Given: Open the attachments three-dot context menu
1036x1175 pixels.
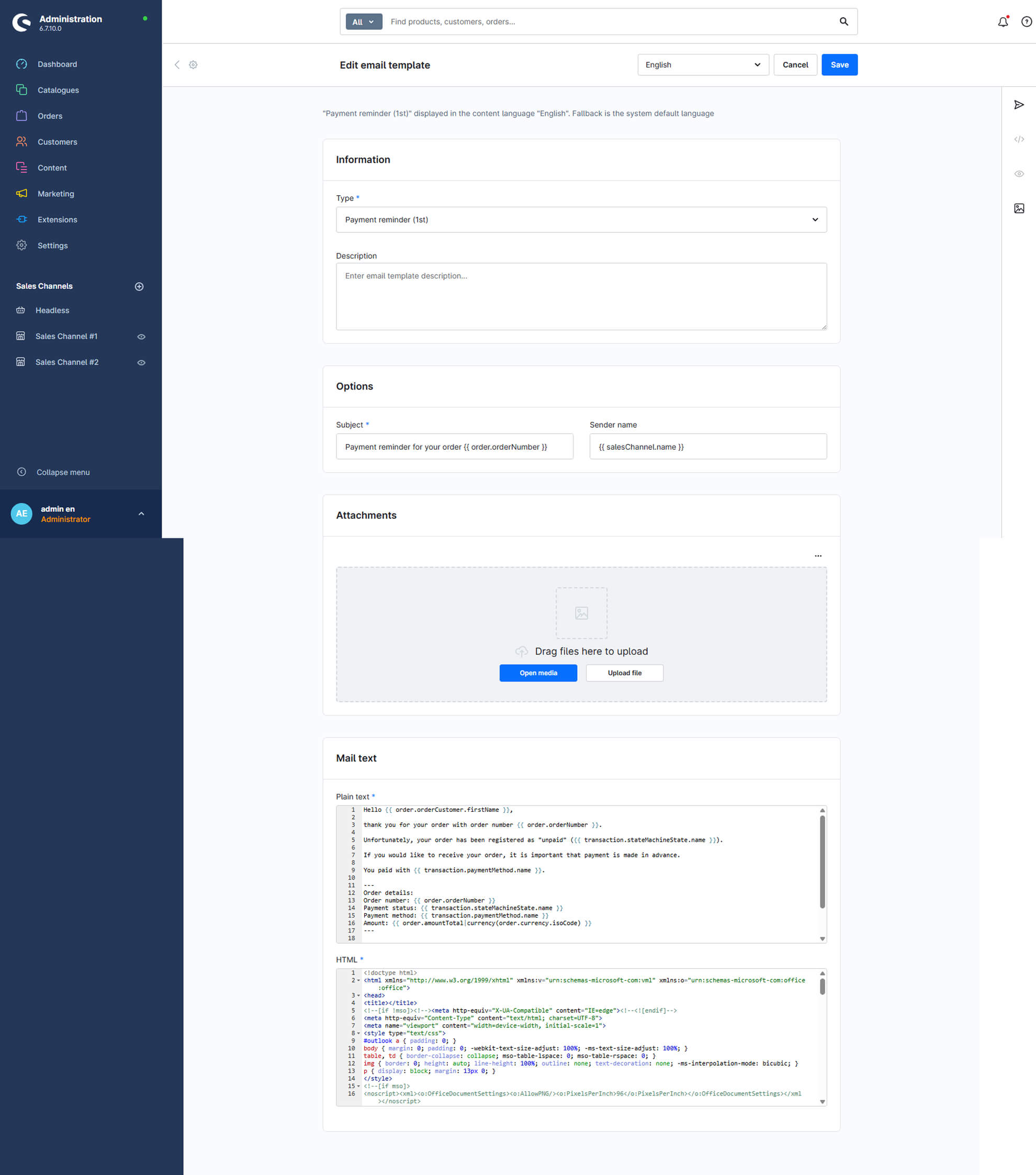Looking at the screenshot, I should click(x=818, y=556).
